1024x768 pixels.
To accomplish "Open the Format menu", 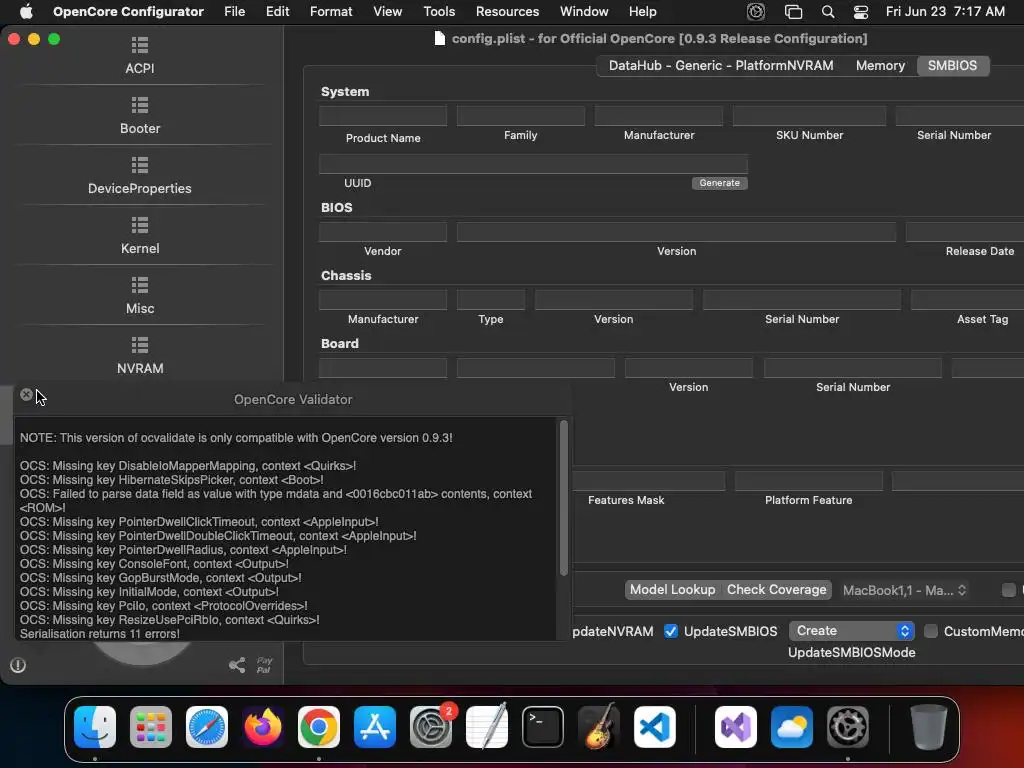I will point(331,11).
